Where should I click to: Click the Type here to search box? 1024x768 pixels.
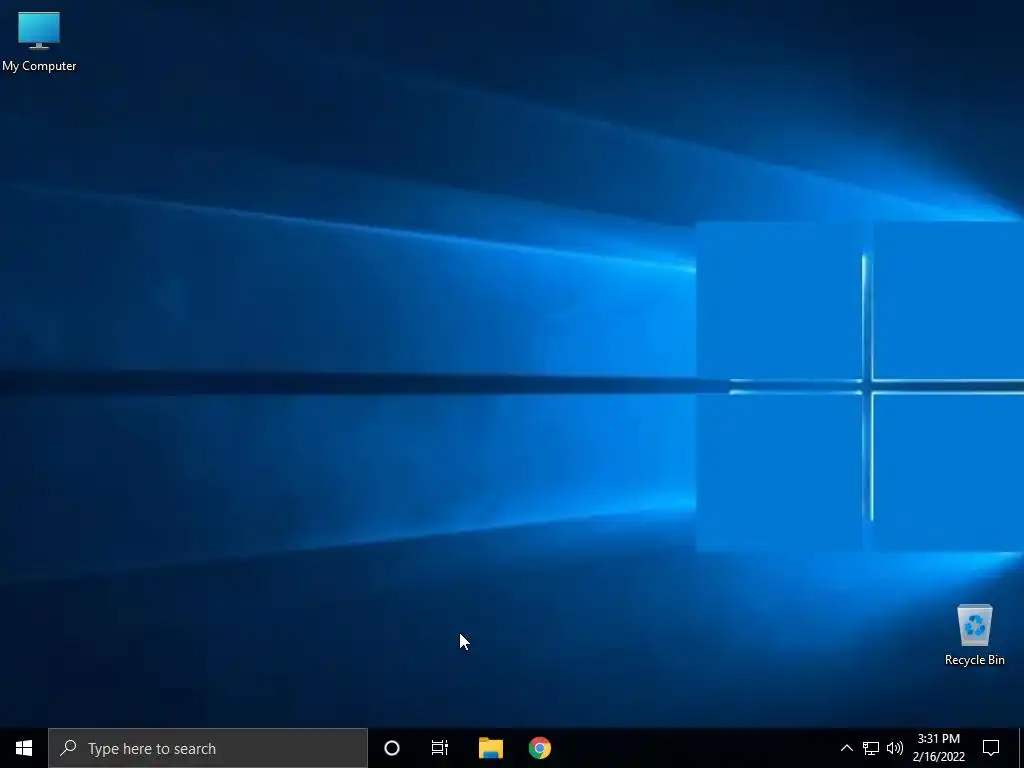point(208,748)
